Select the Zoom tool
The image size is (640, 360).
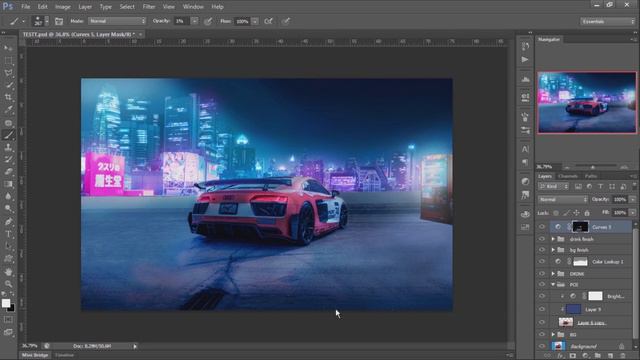(8, 284)
